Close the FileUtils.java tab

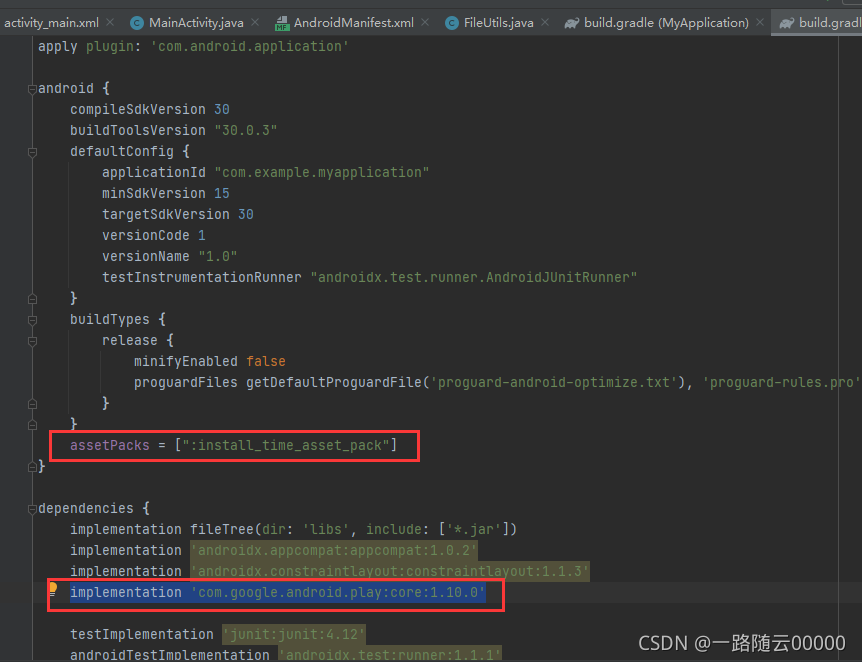coord(545,23)
